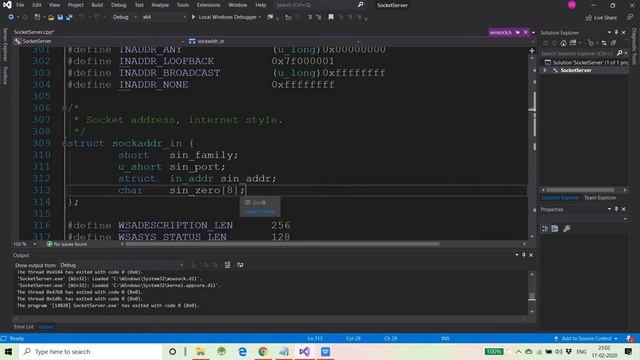The width and height of the screenshot is (640, 360).
Task: Focus the Search (Ctrl+Q) box
Action: point(319,5)
